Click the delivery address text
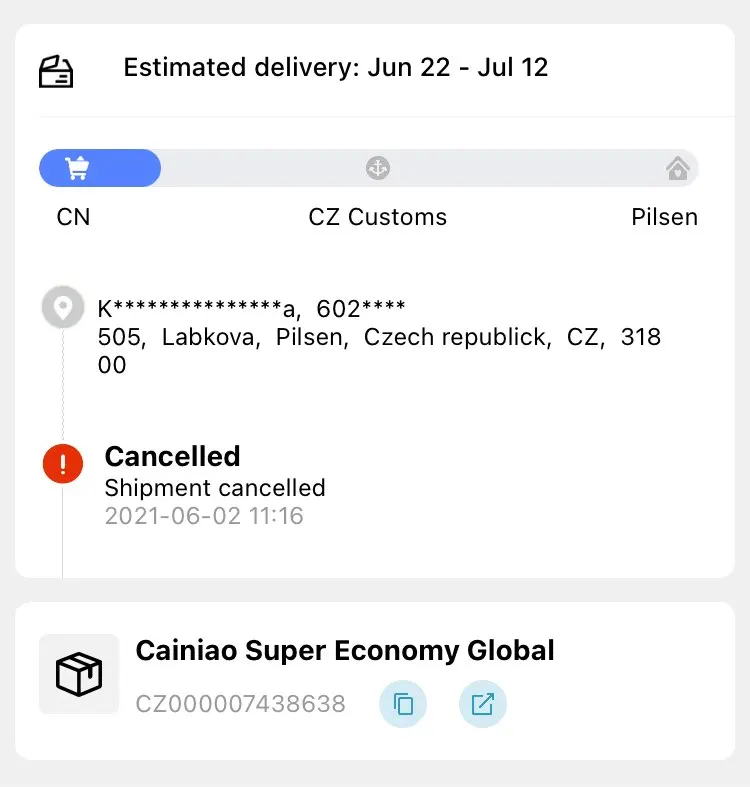750x787 pixels. (379, 336)
